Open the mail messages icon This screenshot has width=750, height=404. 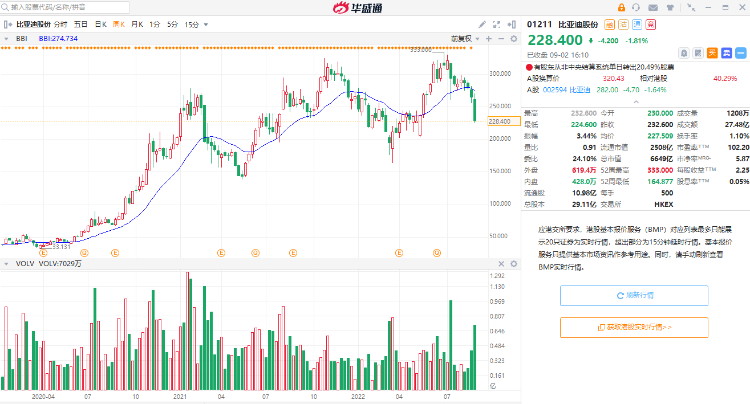653,7
